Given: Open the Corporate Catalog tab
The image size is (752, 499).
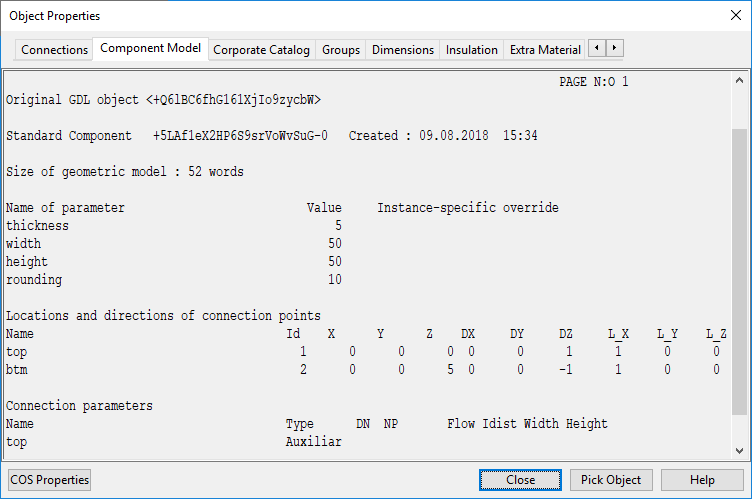Looking at the screenshot, I should (262, 49).
